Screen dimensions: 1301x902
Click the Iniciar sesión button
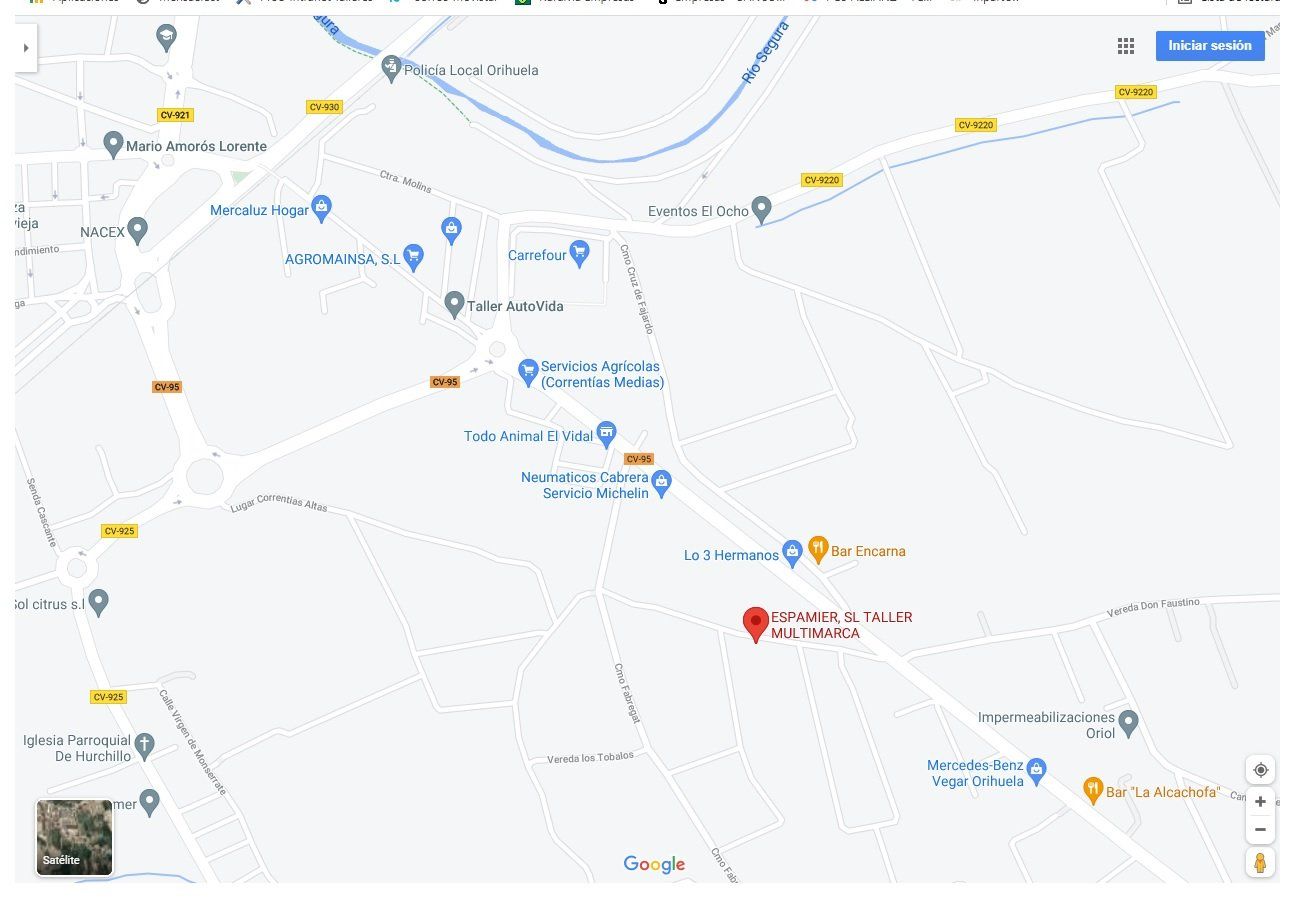[1210, 46]
